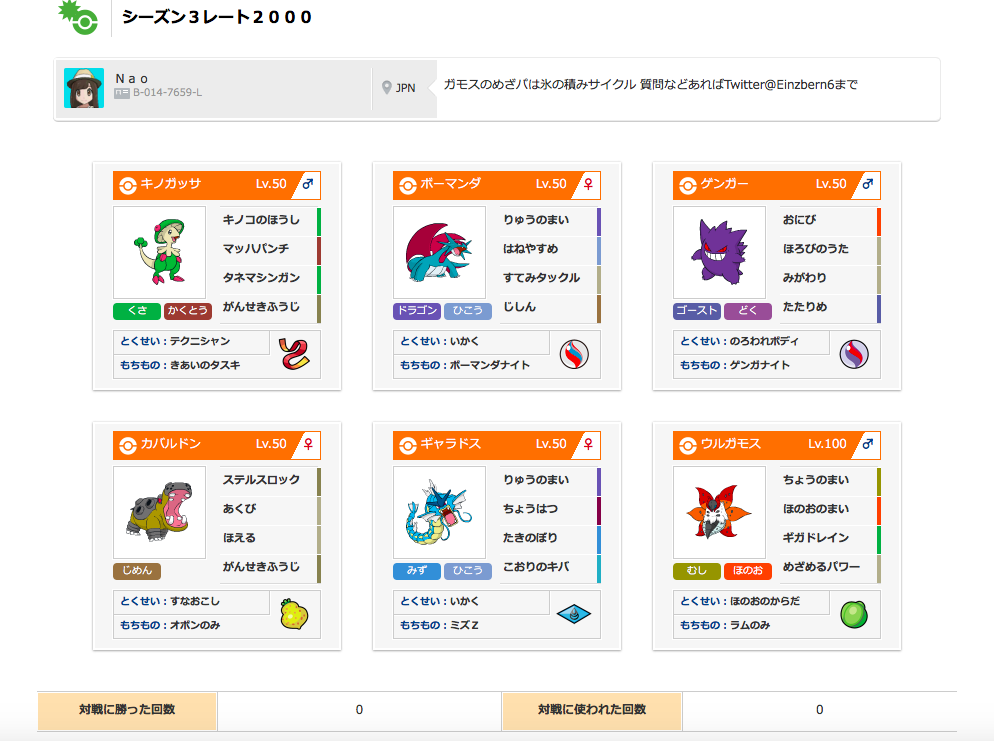994x741 pixels.
Task: Click the ひこう badge on ギャラドス card
Action: 468,570
